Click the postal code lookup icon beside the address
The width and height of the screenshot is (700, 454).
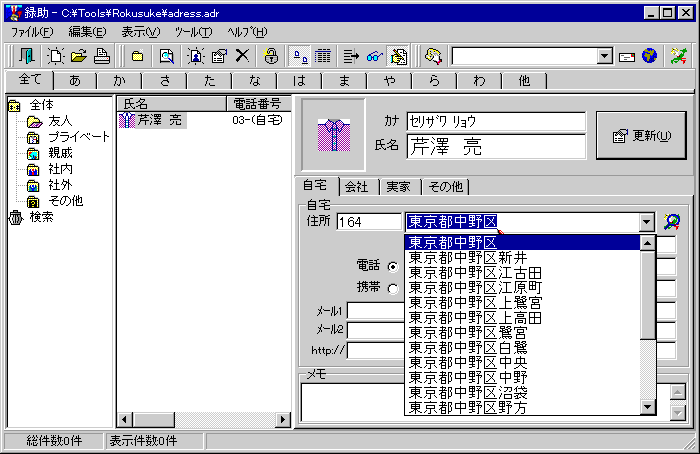tap(672, 222)
